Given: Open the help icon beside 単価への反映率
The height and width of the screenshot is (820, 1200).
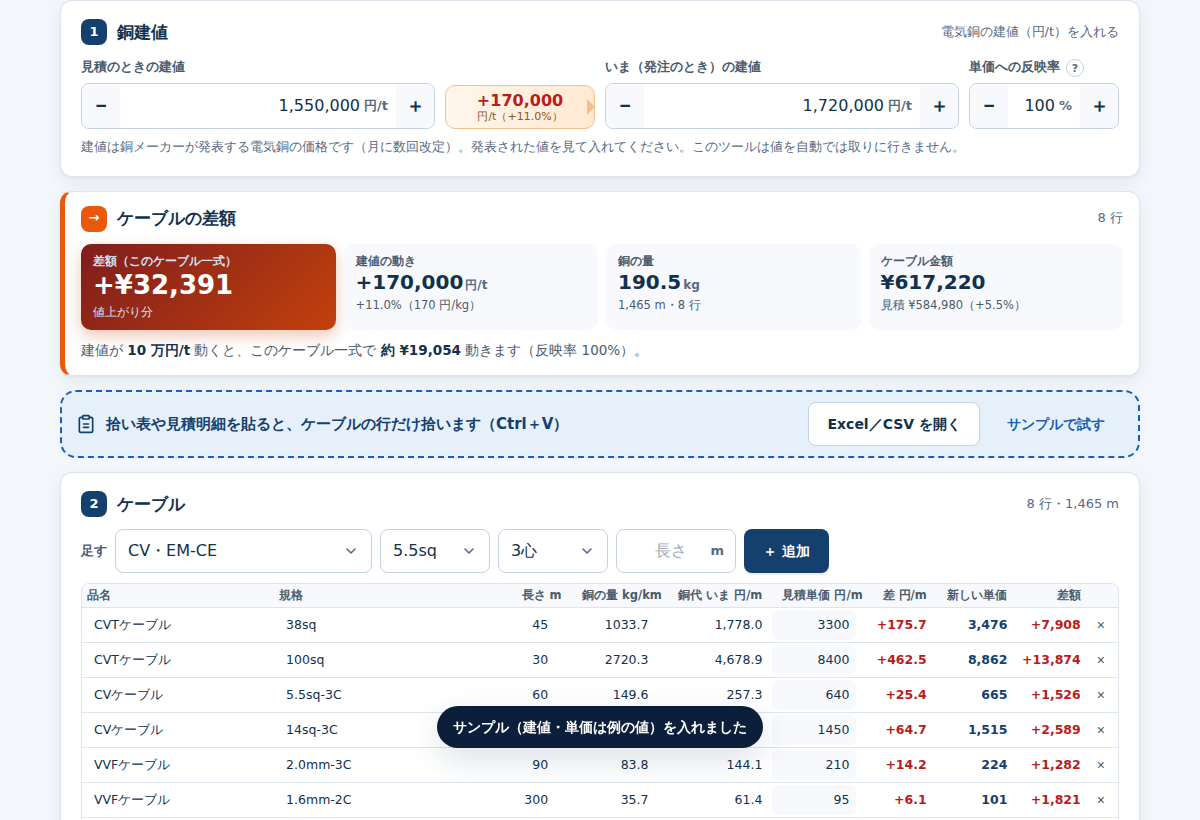Looking at the screenshot, I should (1075, 68).
